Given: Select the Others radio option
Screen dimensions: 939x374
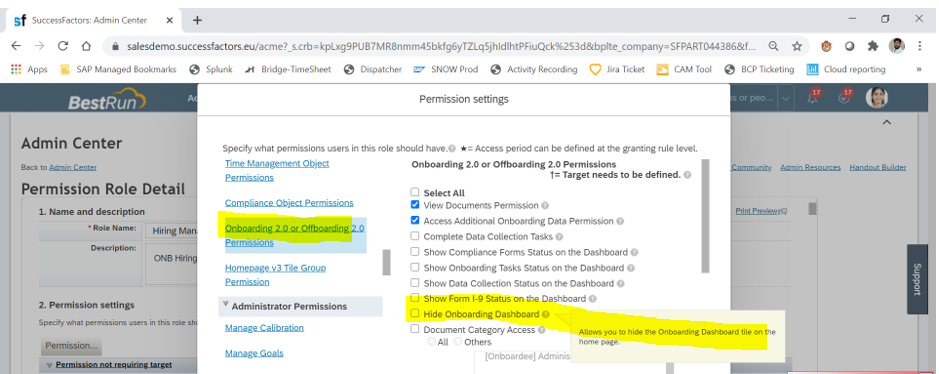Looking at the screenshot, I should (x=458, y=342).
